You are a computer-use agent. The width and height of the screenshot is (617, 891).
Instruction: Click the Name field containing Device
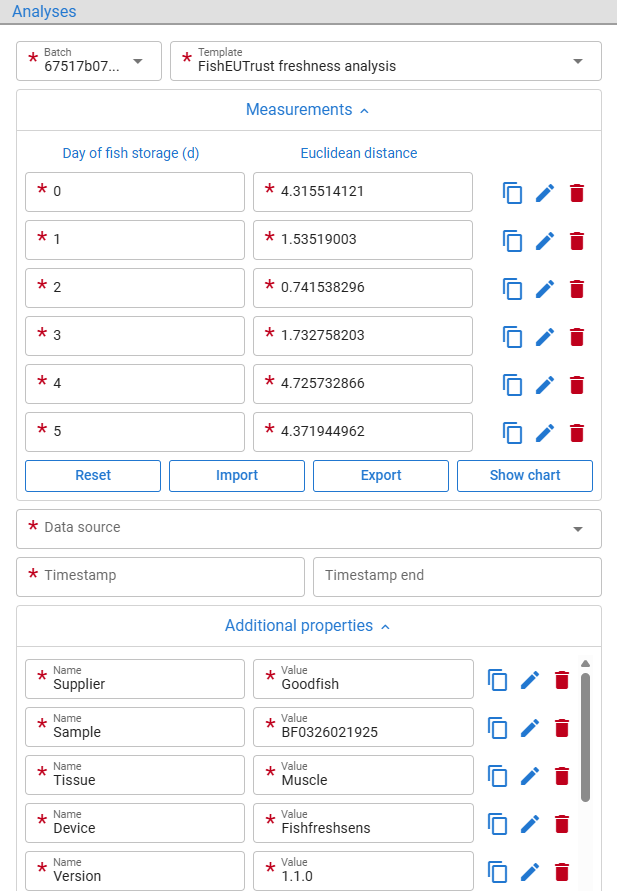(135, 823)
